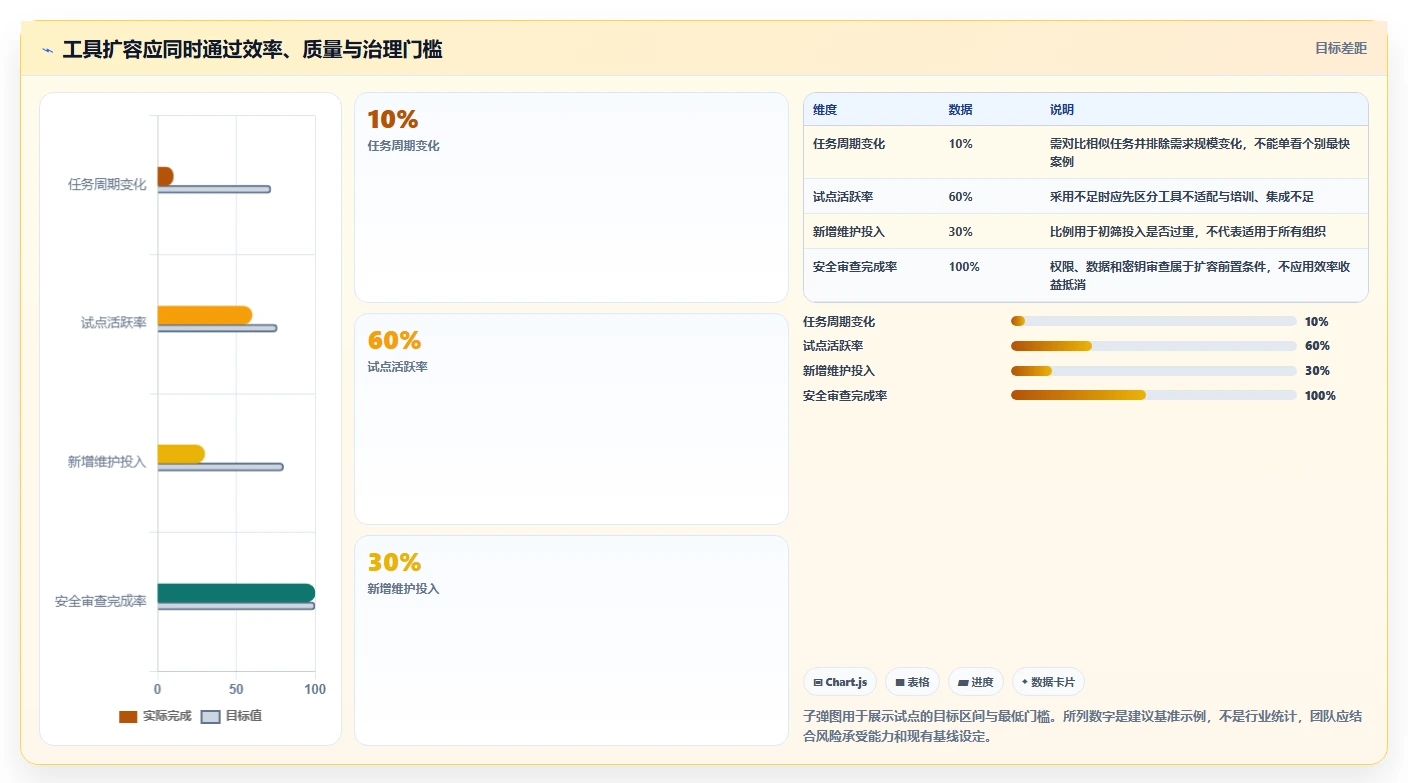Click the large 30% value on the KPI card
Viewport: 1408px width, 783px height.
(394, 563)
